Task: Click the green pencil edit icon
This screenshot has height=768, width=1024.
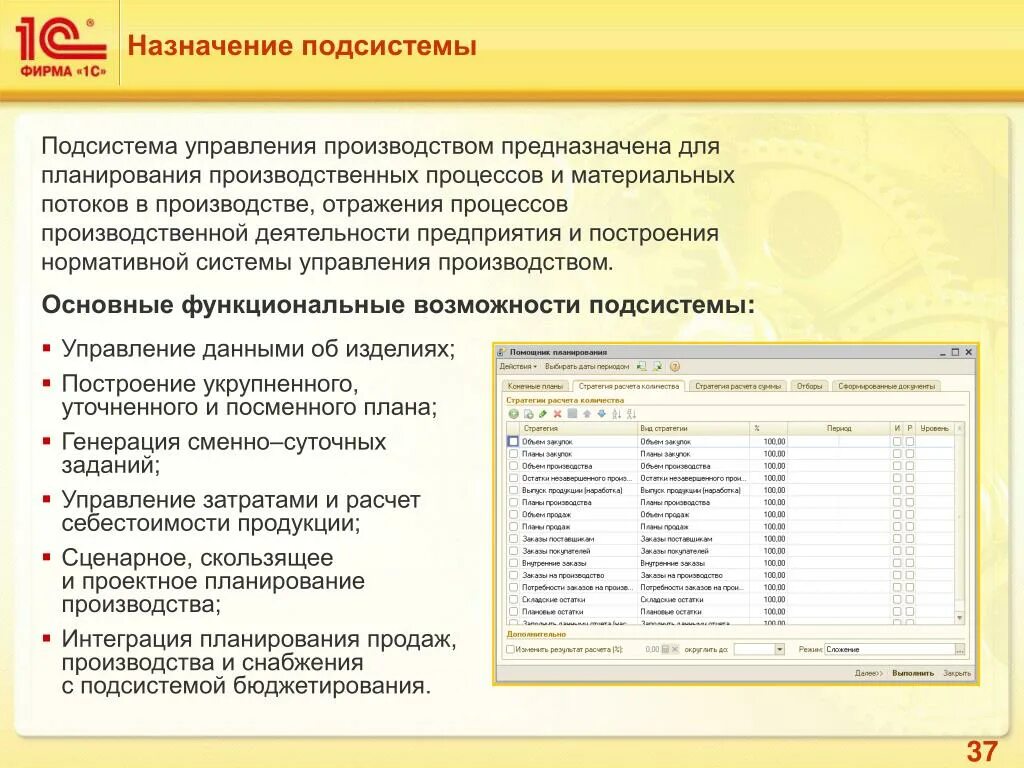Action: pos(543,414)
